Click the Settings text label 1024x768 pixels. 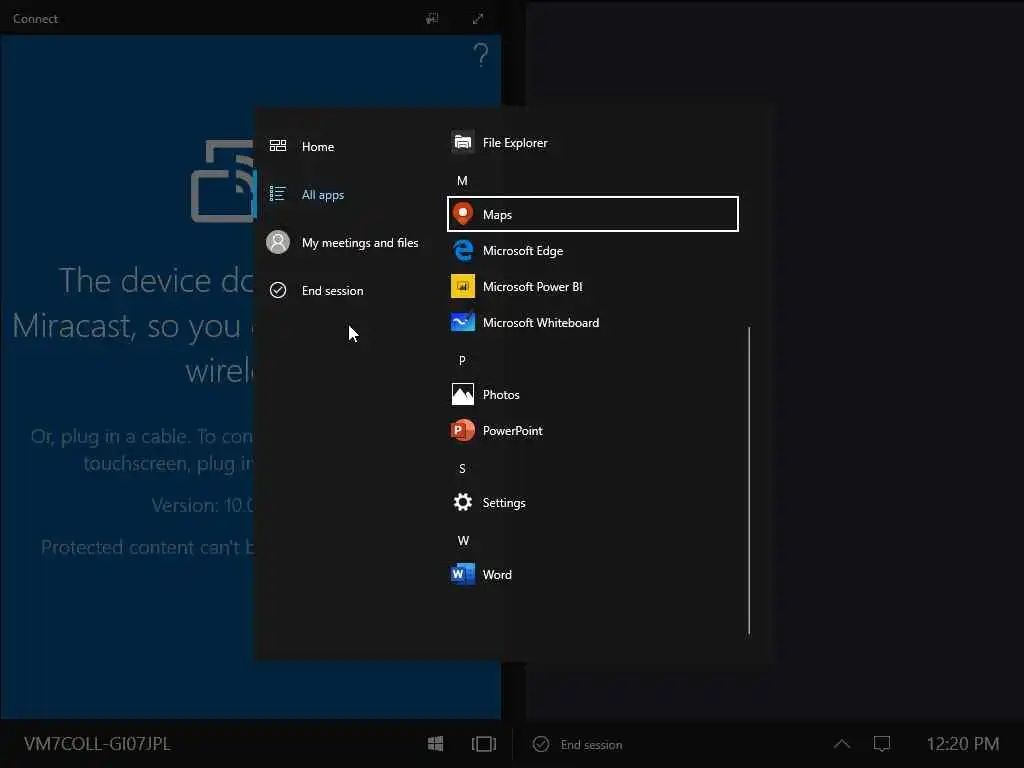pos(504,503)
